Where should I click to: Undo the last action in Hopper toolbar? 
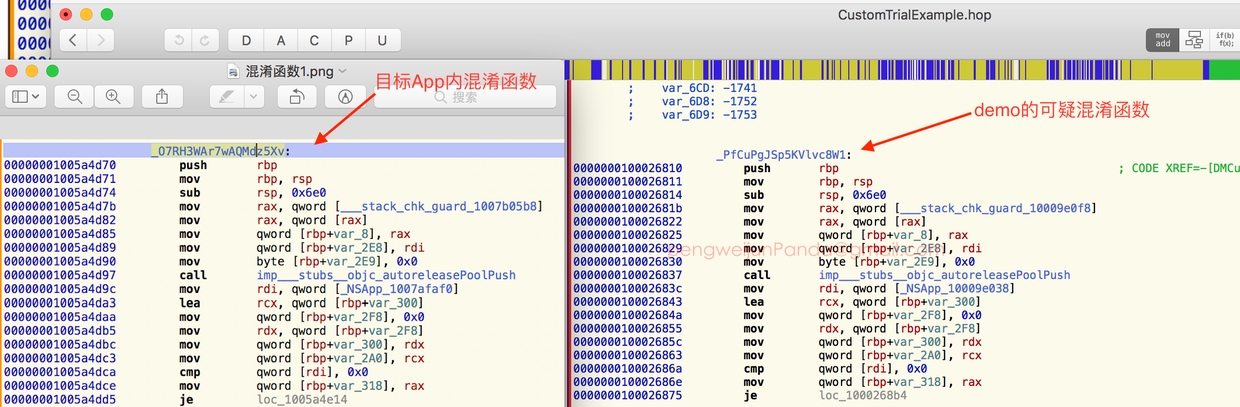179,40
